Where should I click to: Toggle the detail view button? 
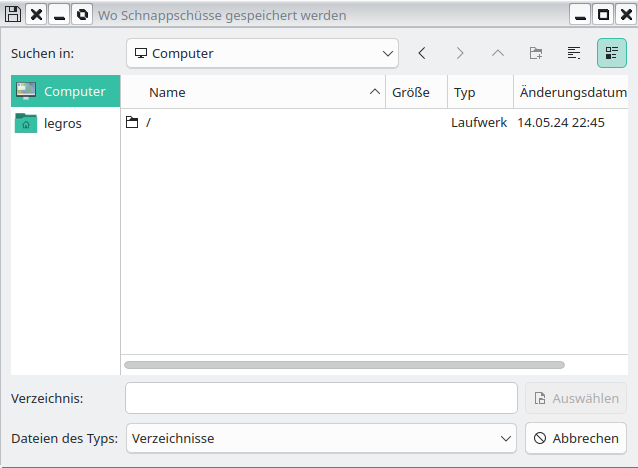tap(612, 53)
